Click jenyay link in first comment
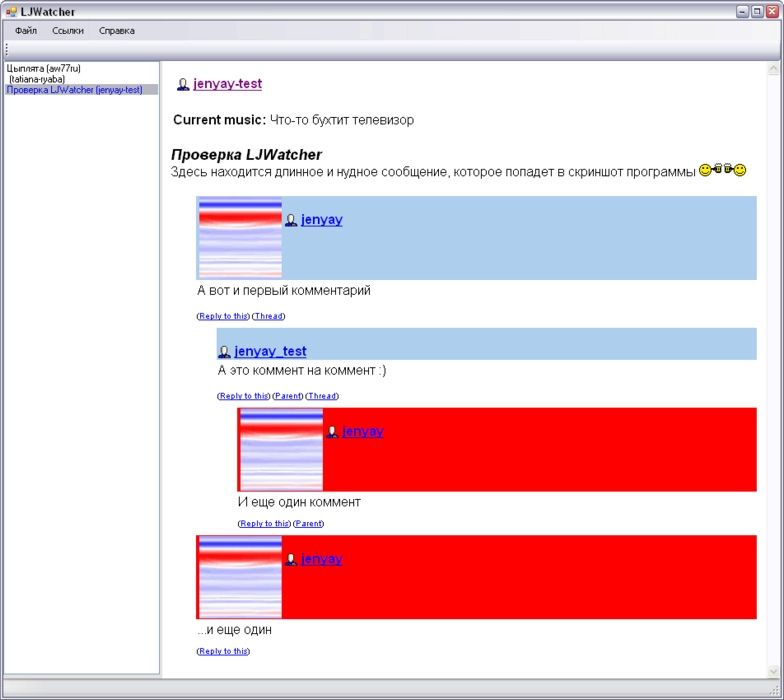 tap(322, 219)
